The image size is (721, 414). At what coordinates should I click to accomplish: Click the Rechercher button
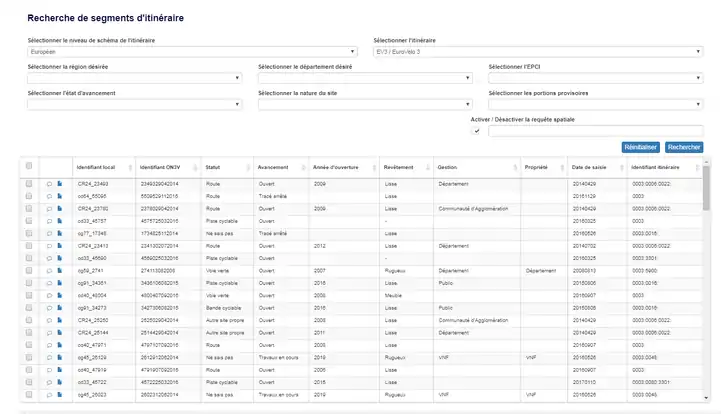pos(684,147)
